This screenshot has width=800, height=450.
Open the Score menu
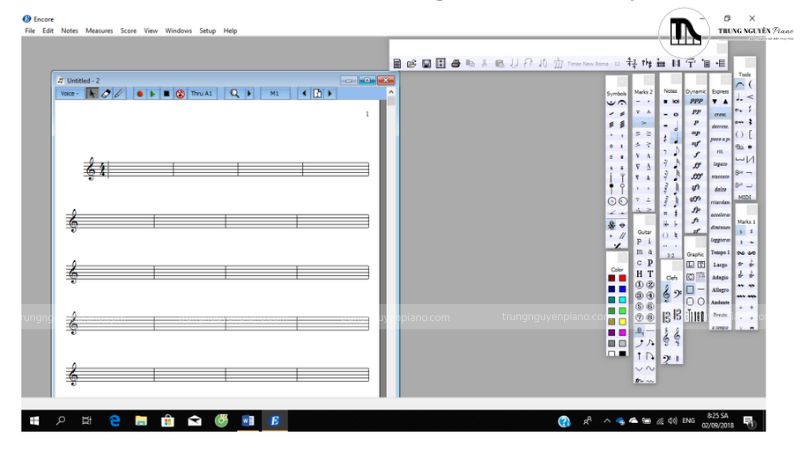pyautogui.click(x=129, y=31)
